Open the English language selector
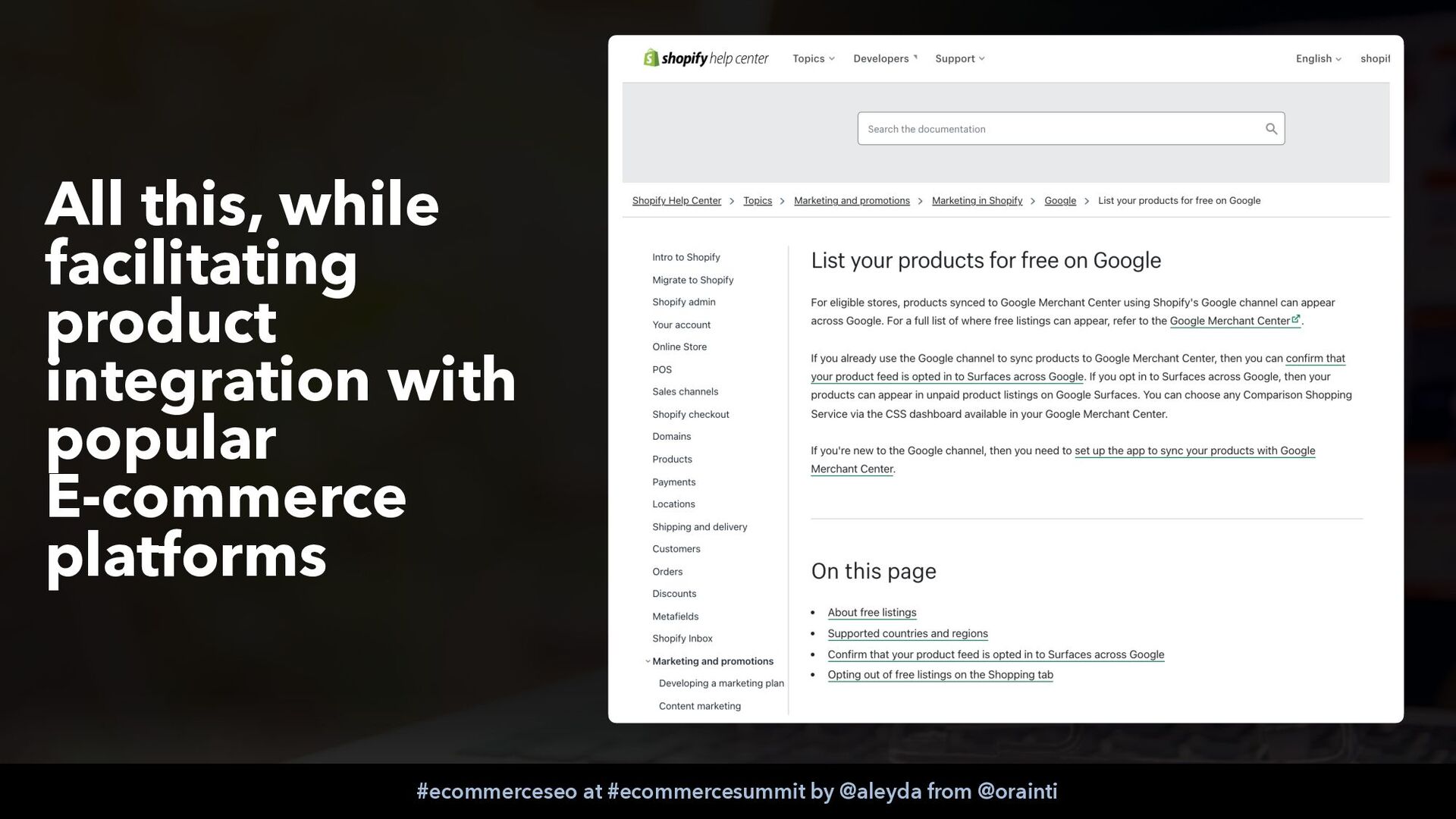Screen dimensions: 1456x819 1318,58
